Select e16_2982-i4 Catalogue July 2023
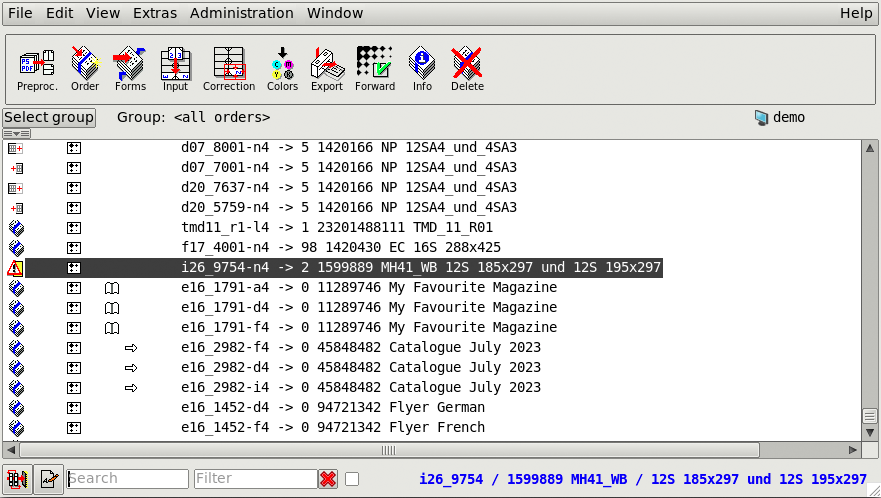 361,388
